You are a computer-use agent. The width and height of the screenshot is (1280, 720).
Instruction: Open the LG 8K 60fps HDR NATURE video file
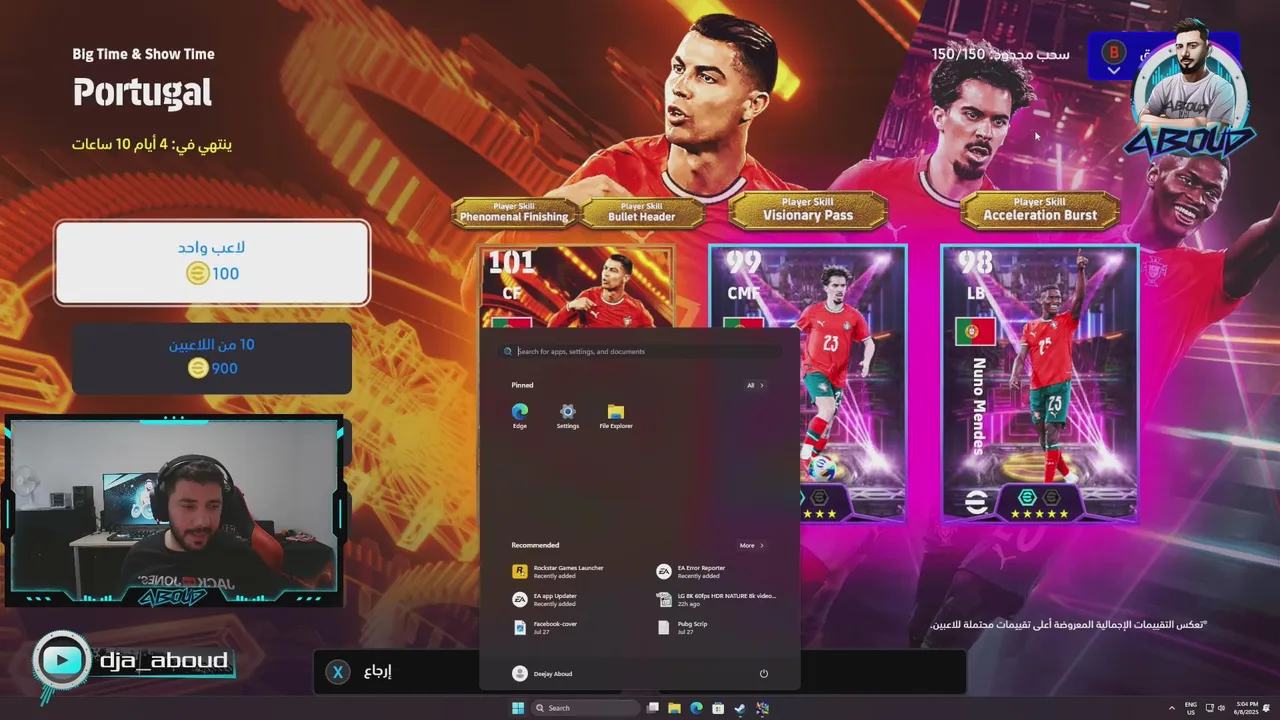tap(716, 599)
